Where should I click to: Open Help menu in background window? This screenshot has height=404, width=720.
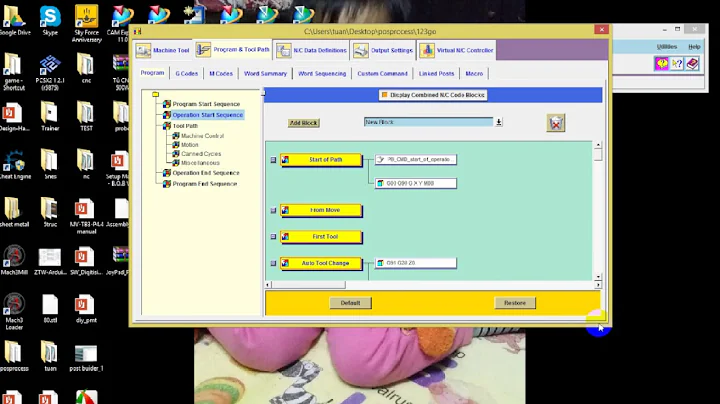(x=694, y=47)
